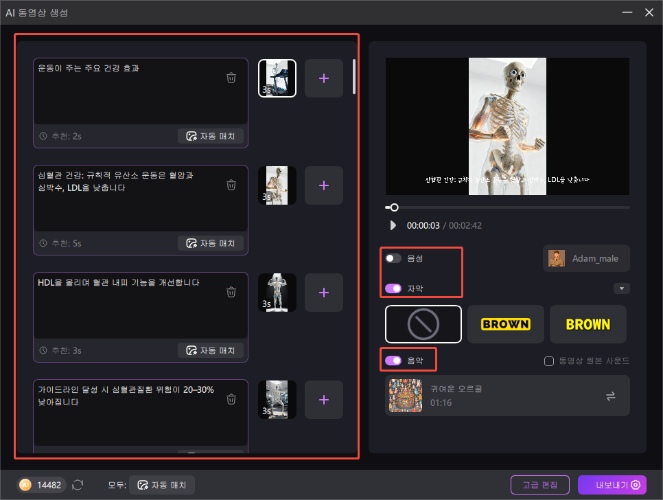Select the flexing body clip thumbnail

pos(277,292)
